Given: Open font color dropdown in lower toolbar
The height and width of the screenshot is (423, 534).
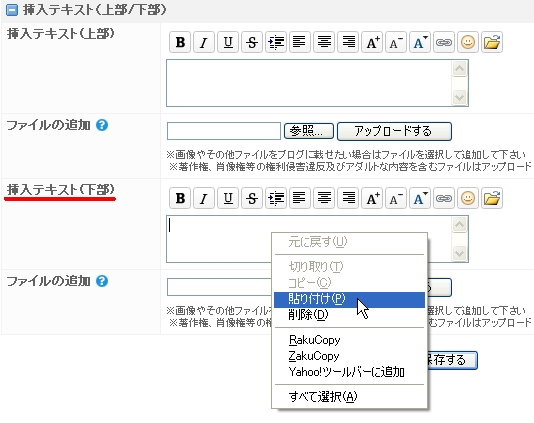Looking at the screenshot, I should click(420, 198).
